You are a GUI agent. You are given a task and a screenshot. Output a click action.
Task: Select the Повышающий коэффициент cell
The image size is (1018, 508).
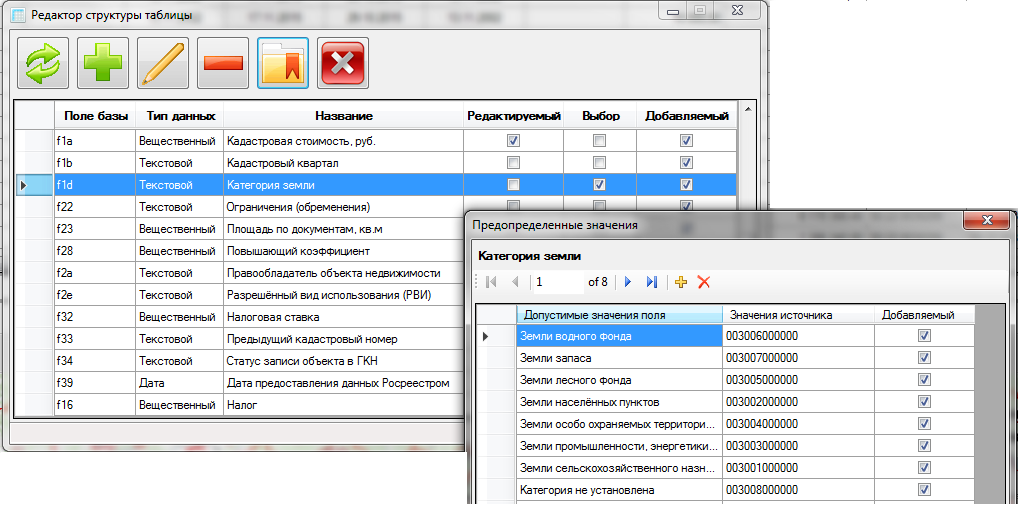point(343,251)
